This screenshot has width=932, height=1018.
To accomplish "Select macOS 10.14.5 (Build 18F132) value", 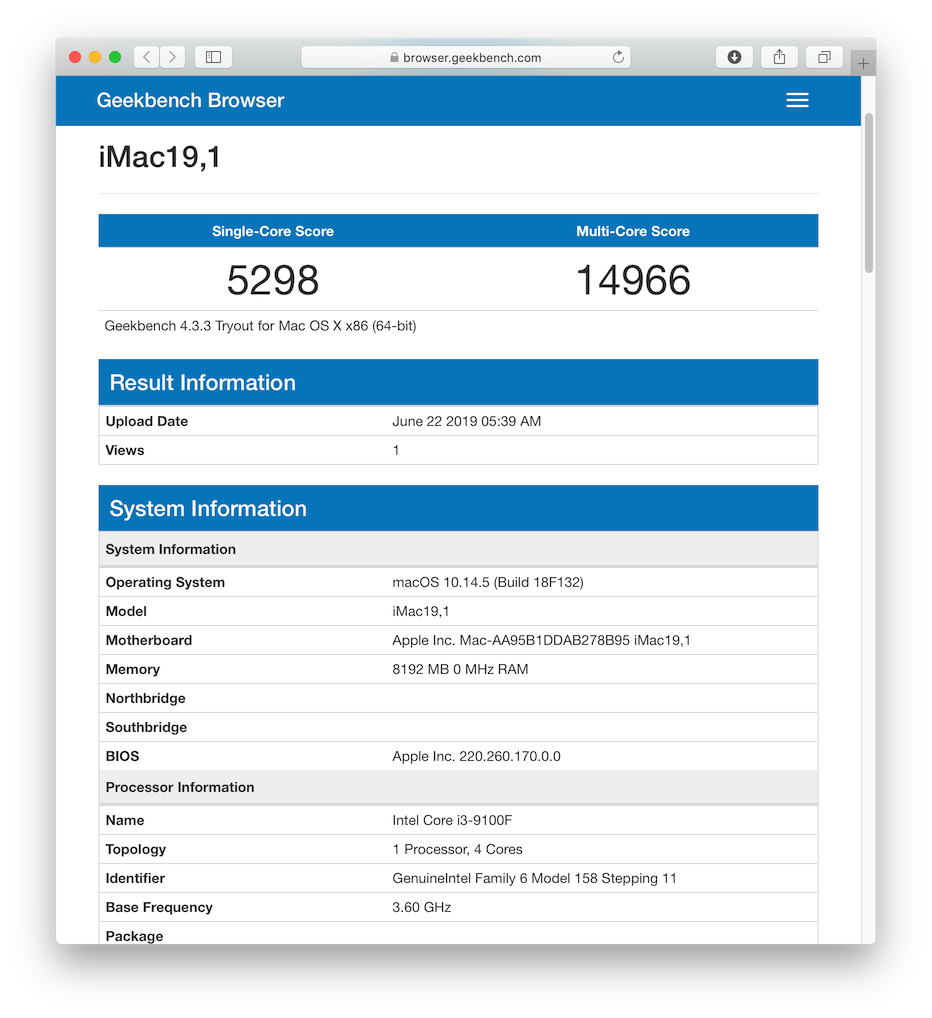I will [488, 582].
